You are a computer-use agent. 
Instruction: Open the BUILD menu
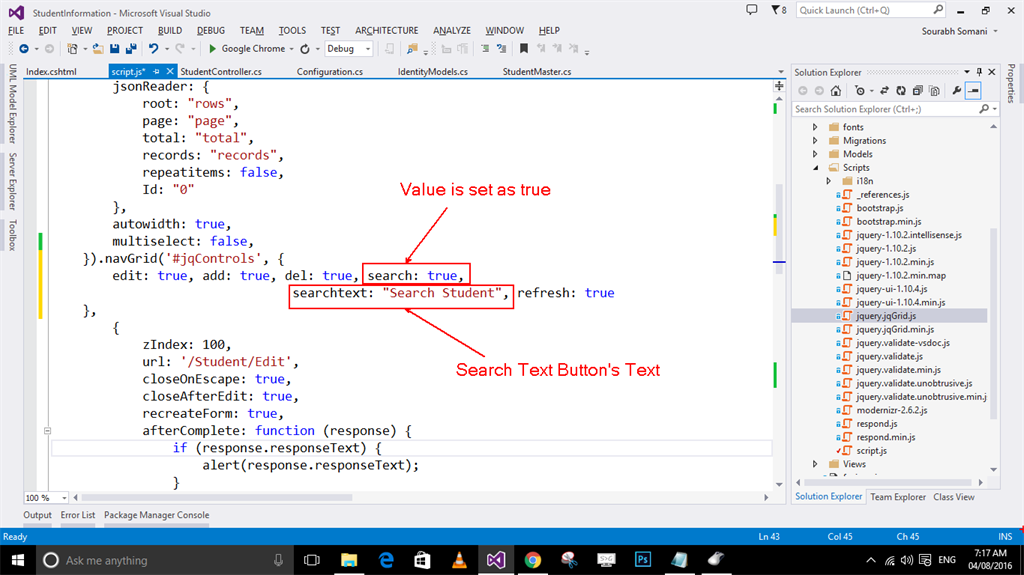click(x=169, y=30)
